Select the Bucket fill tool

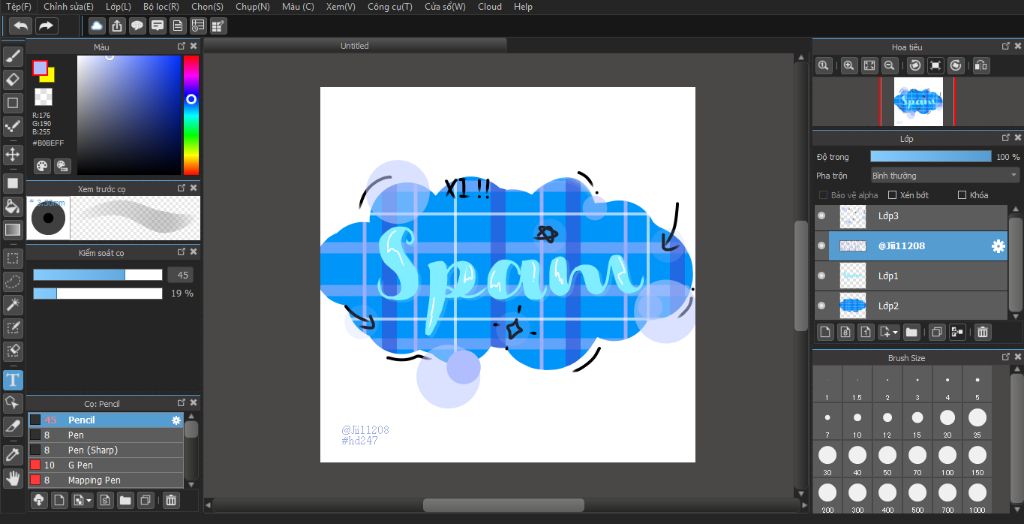point(13,206)
